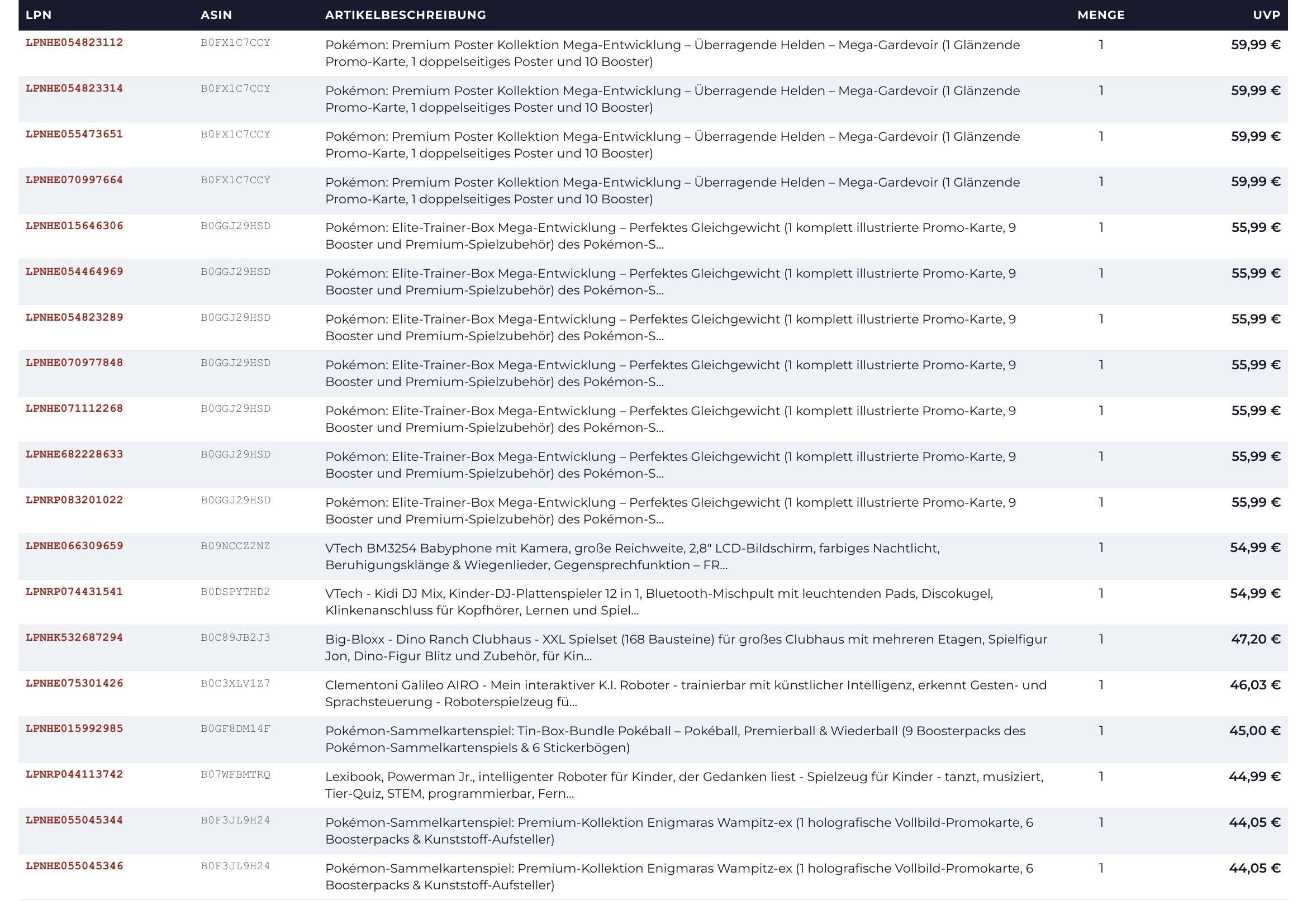Click Mega-Gardevoir description in row LPNHE070997664
This screenshot has width=1307, height=924.
[672, 190]
